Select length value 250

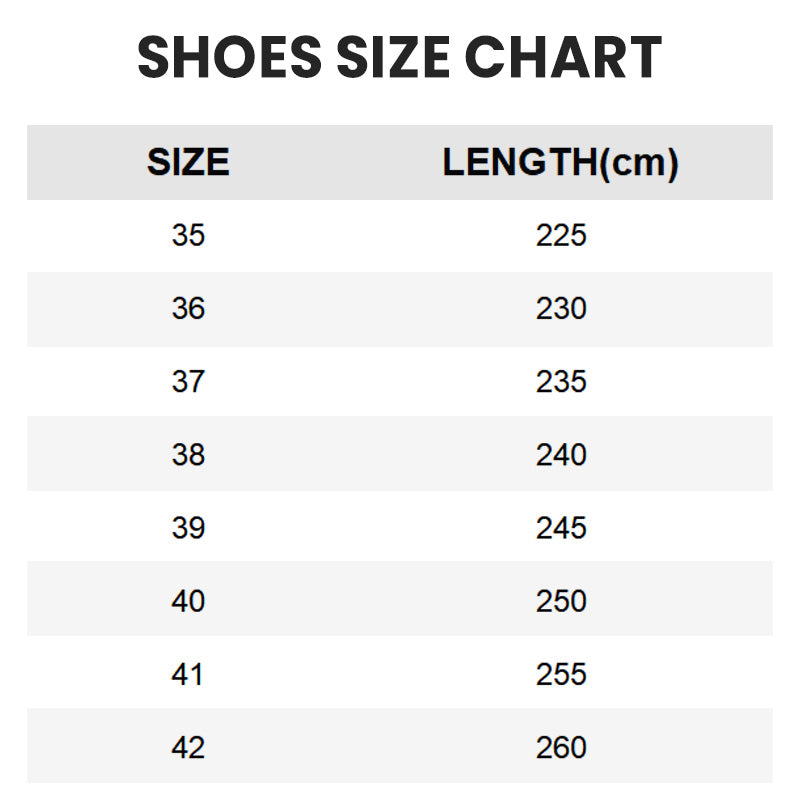560,601
